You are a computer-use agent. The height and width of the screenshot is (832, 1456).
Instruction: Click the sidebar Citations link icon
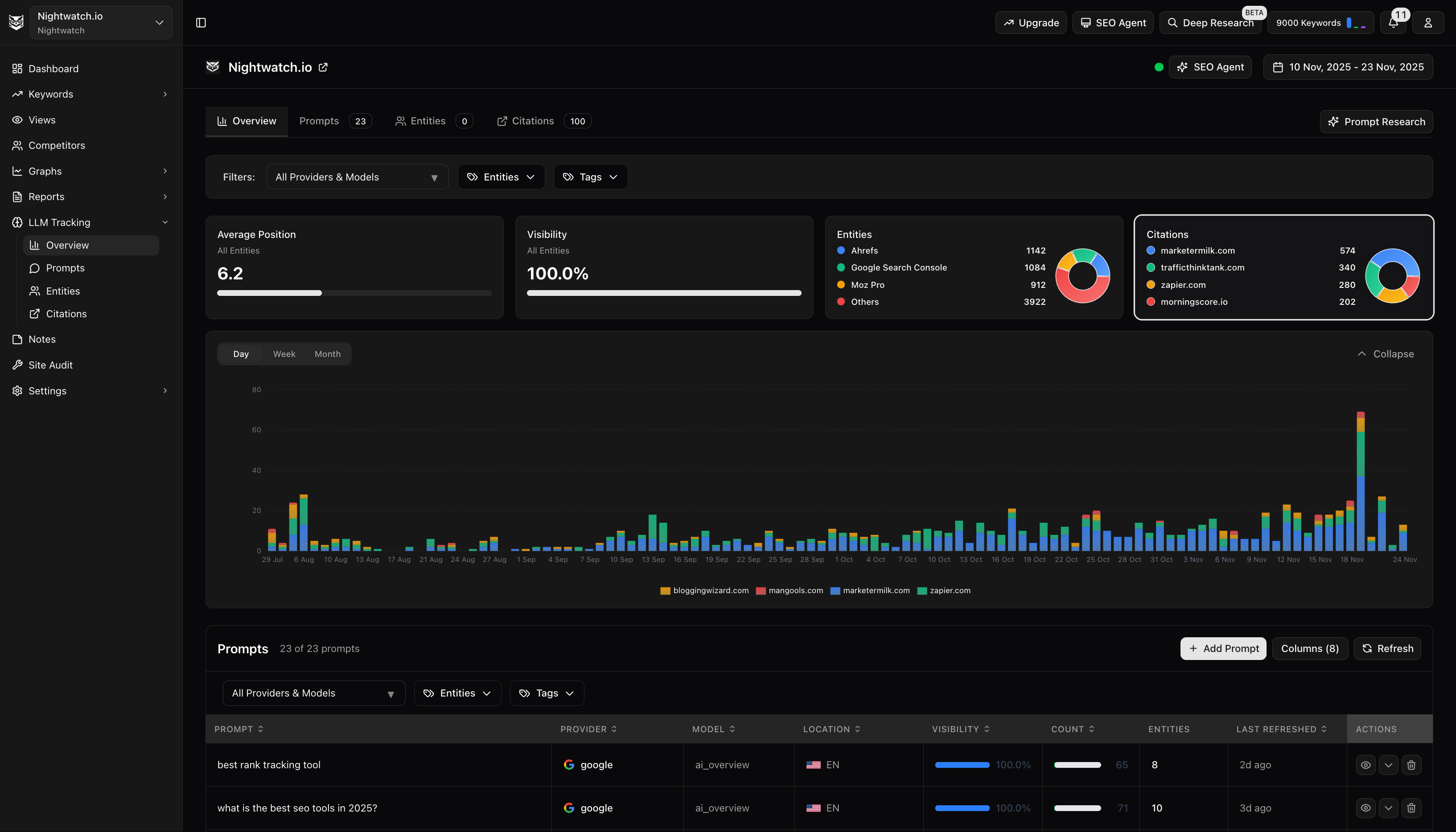[x=34, y=314]
